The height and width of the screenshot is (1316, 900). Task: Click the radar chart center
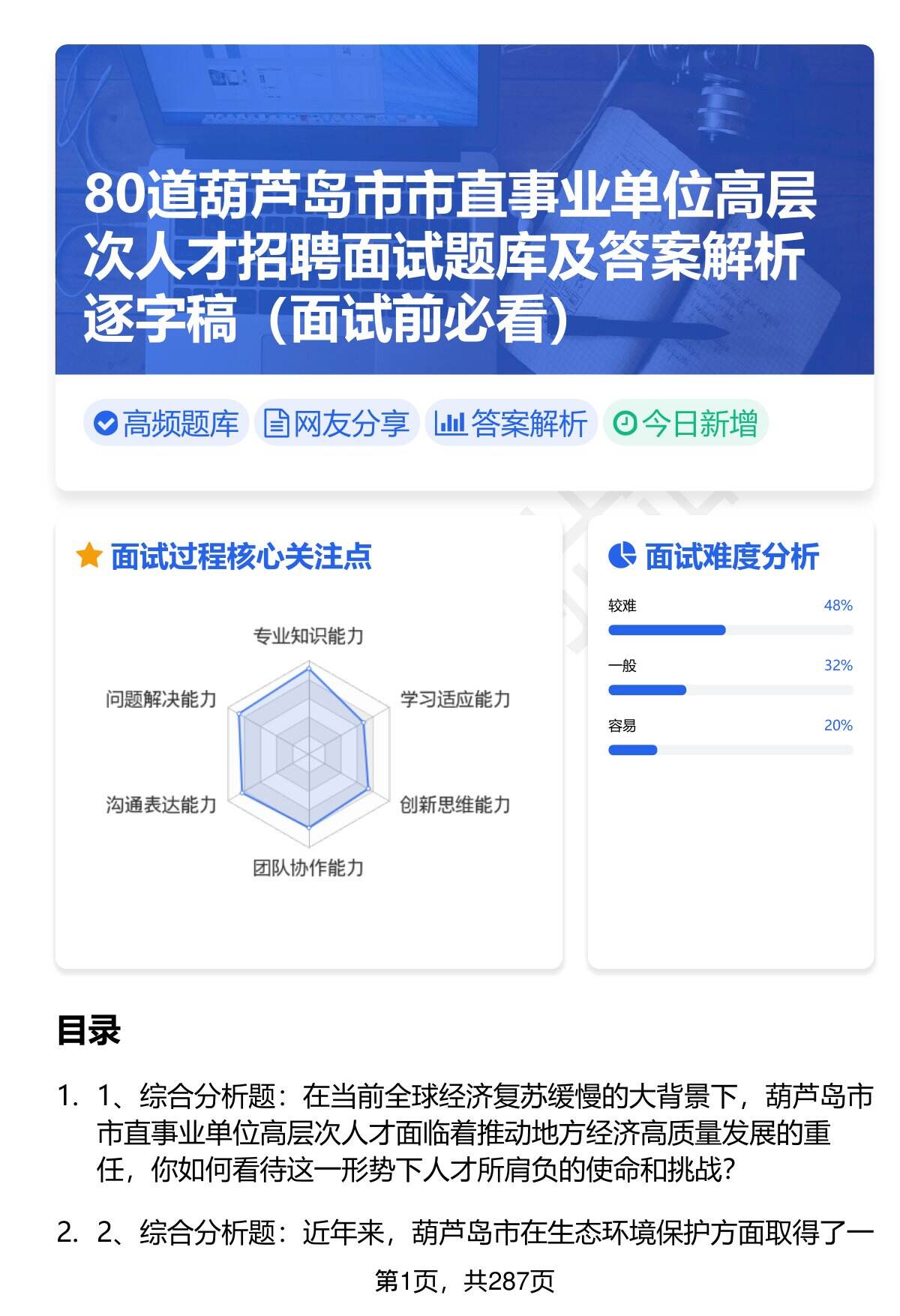[308, 752]
